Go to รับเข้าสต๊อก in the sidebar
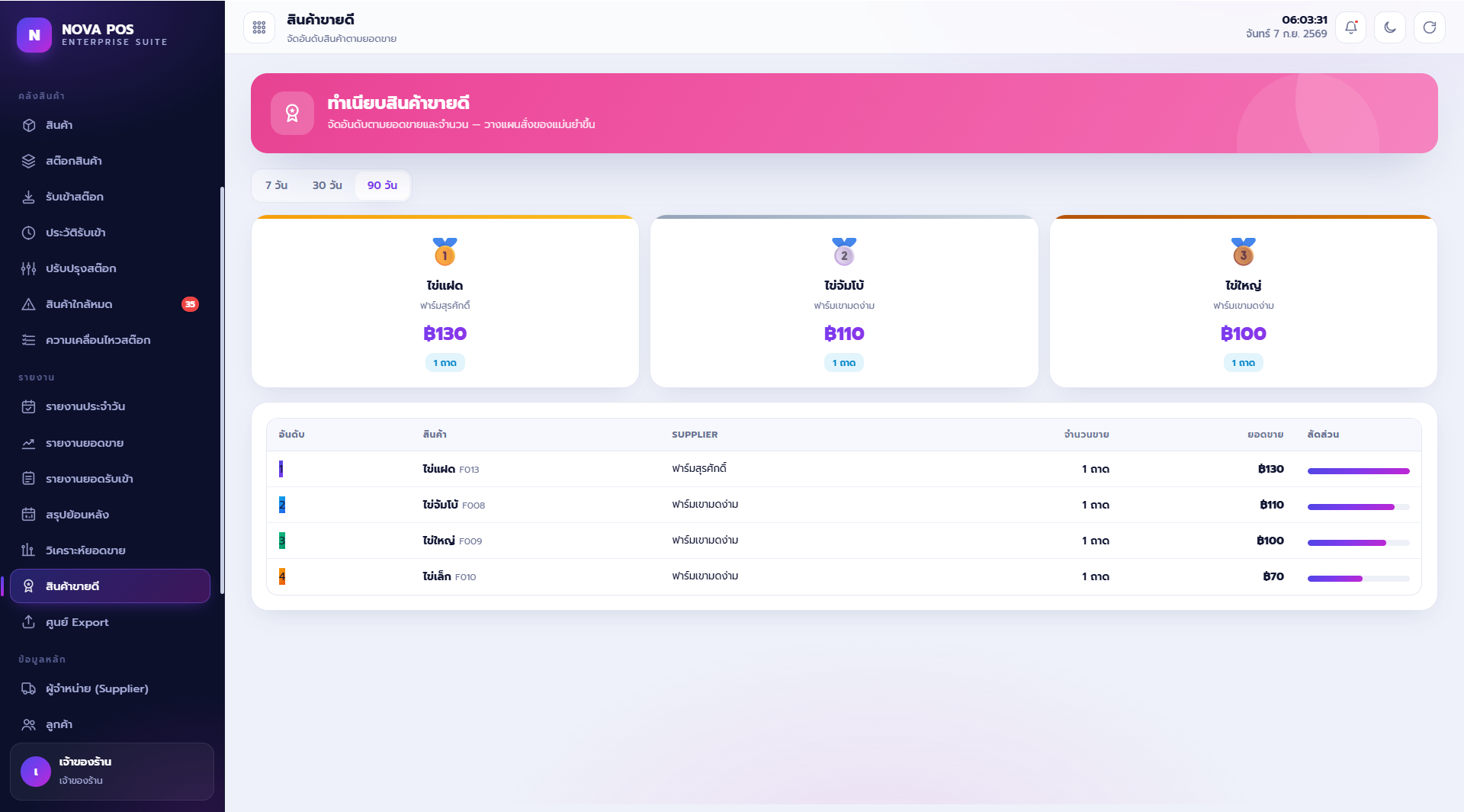Image resolution: width=1464 pixels, height=812 pixels. pyautogui.click(x=110, y=197)
